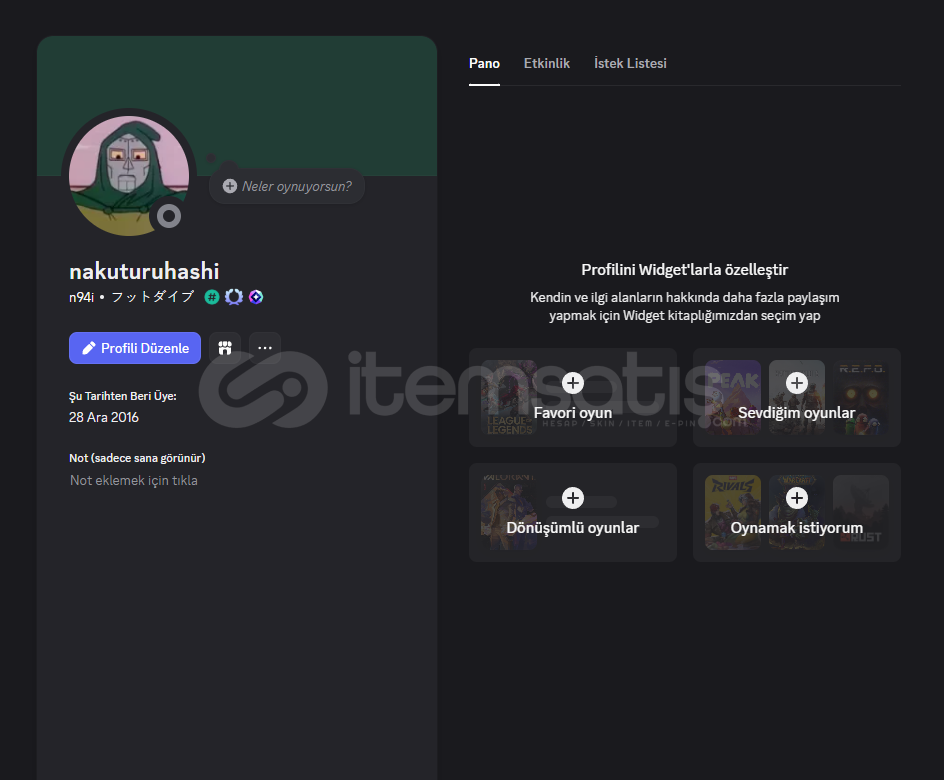Click the Rivals game cover thumbnail
The image size is (944, 780).
[x=733, y=513]
